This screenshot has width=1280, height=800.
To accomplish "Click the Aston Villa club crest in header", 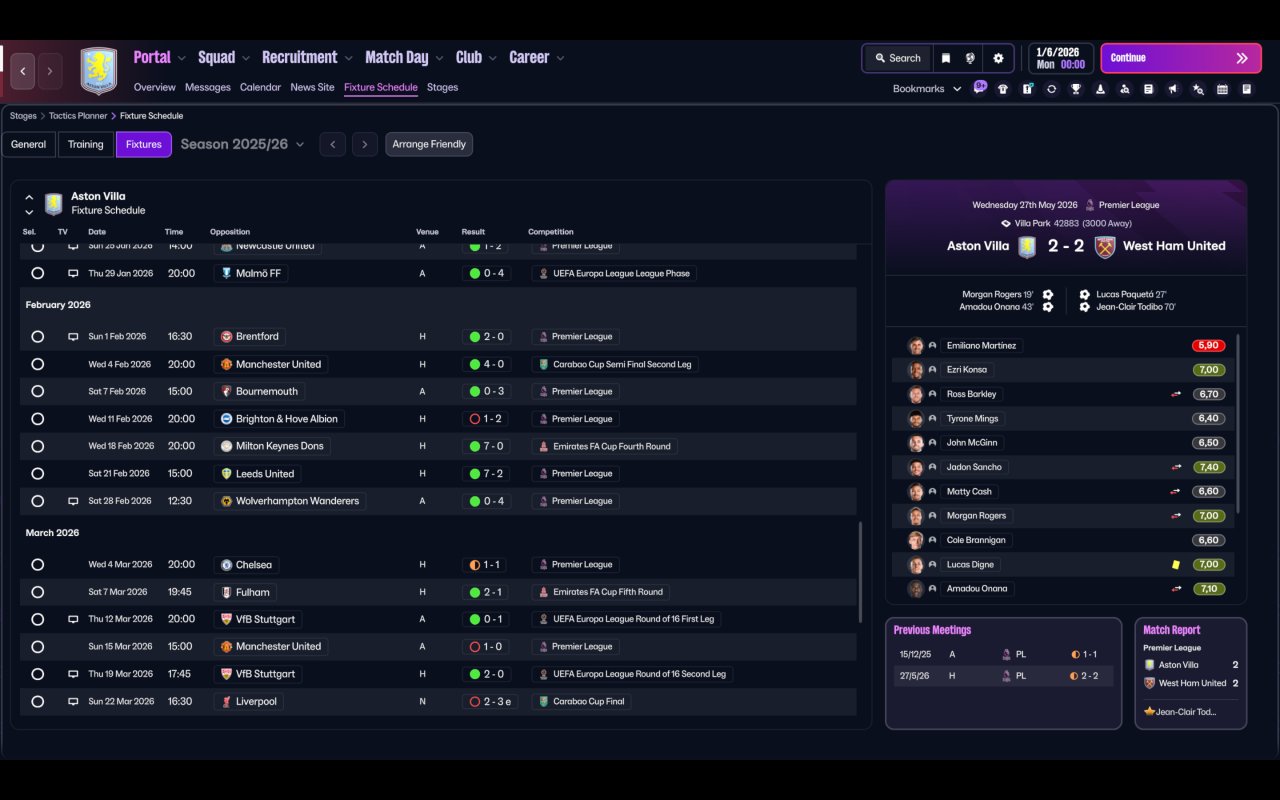I will pos(99,71).
